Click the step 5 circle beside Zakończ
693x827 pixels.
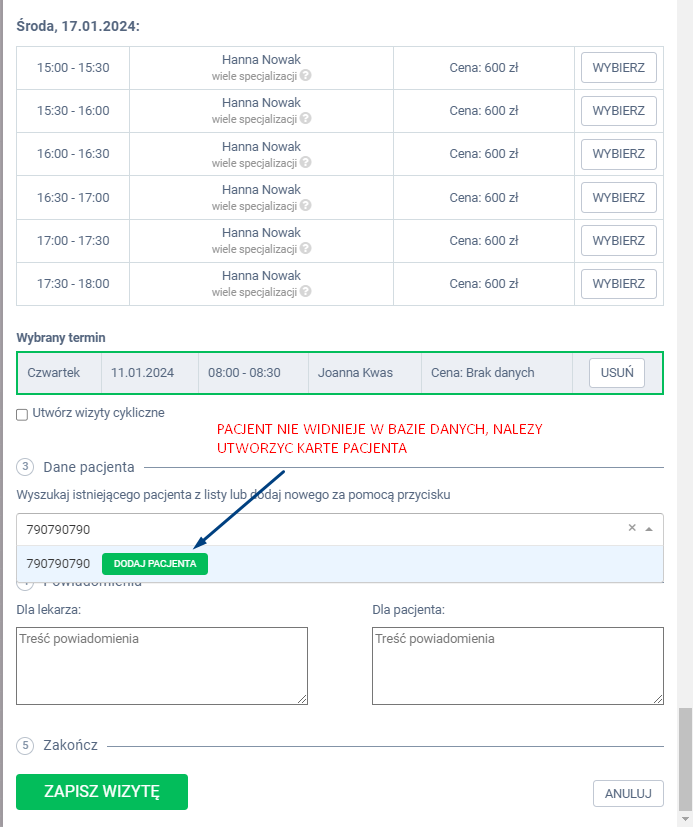click(25, 745)
